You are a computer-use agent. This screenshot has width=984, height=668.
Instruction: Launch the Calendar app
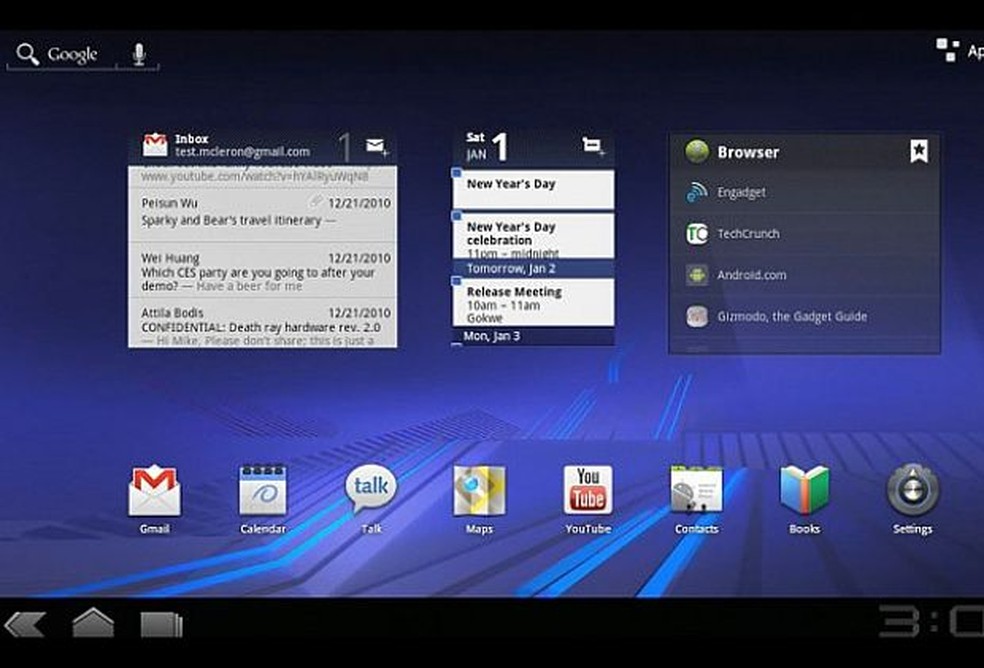[262, 490]
